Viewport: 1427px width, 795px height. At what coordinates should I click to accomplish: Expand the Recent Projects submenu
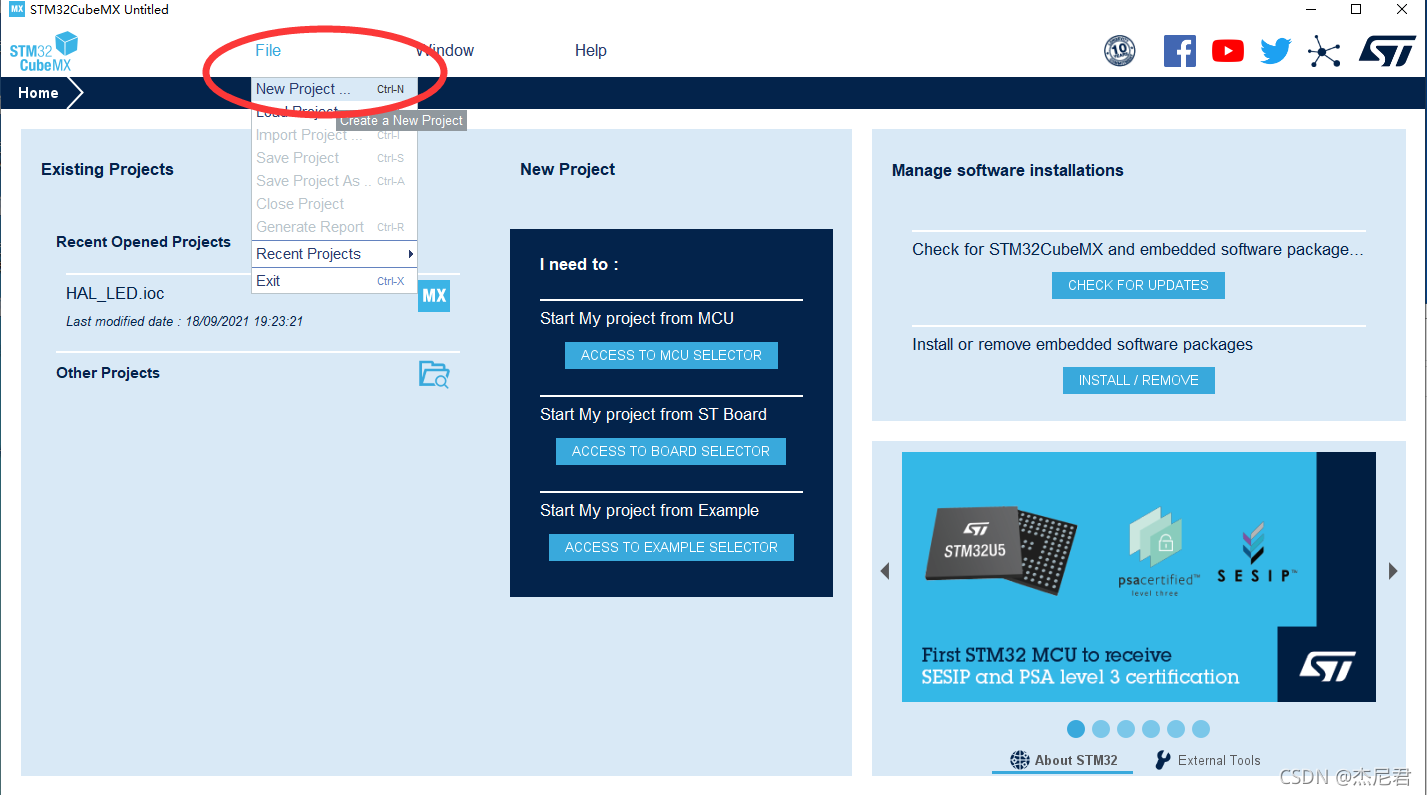tap(334, 254)
